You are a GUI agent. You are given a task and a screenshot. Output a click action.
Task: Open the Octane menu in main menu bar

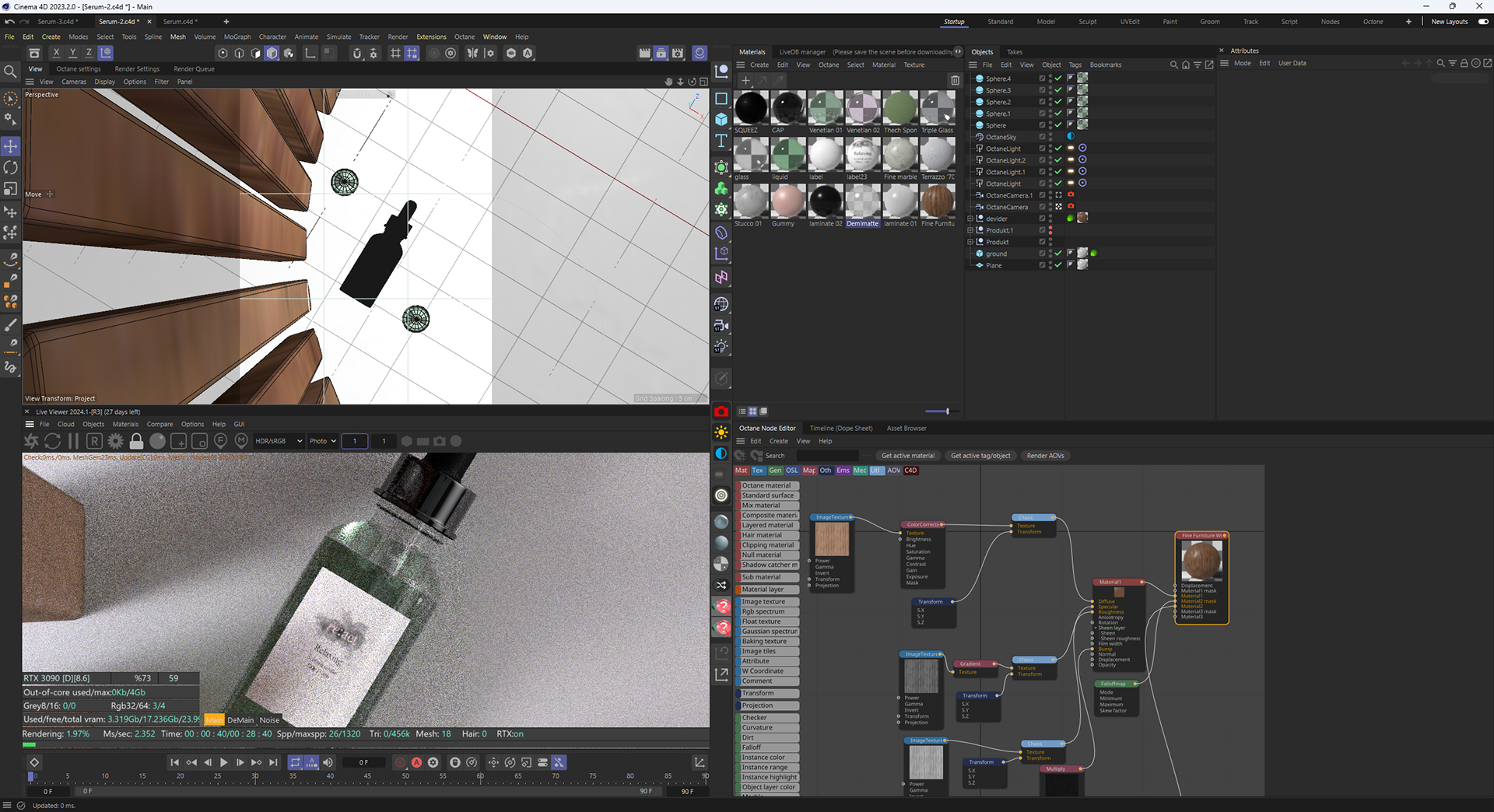pos(465,37)
